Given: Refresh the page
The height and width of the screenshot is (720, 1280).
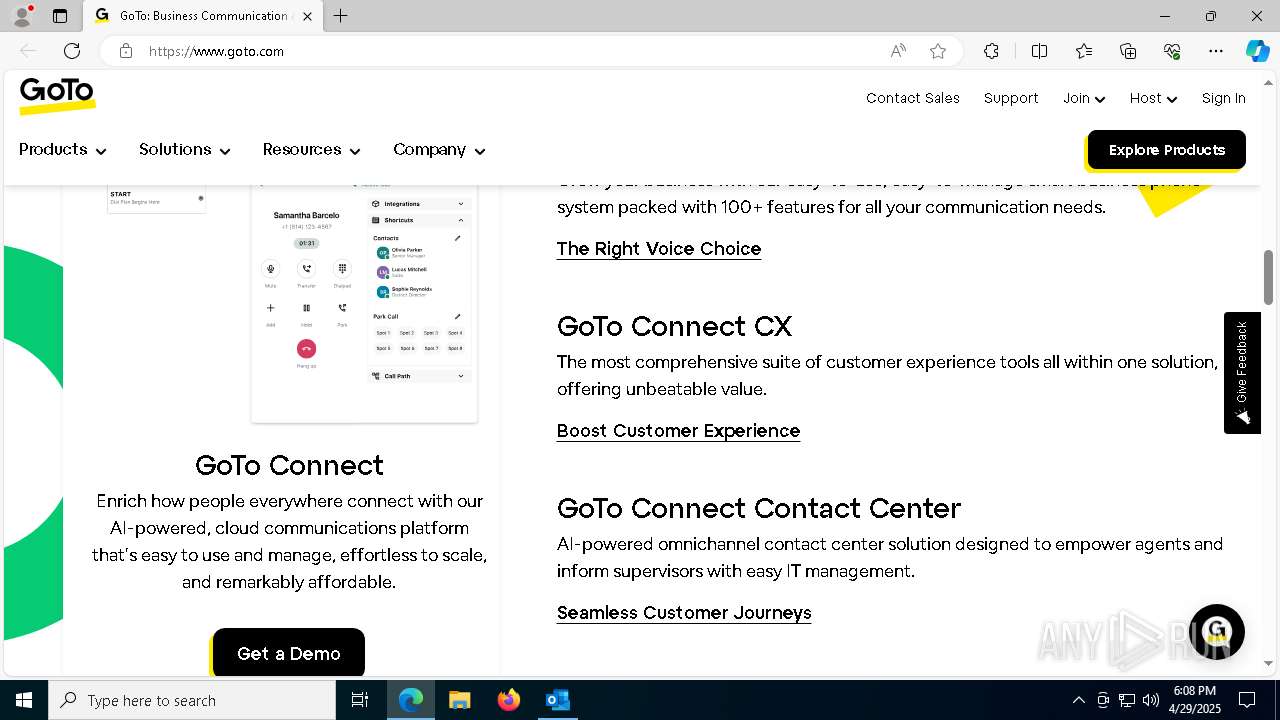Looking at the screenshot, I should (72, 51).
